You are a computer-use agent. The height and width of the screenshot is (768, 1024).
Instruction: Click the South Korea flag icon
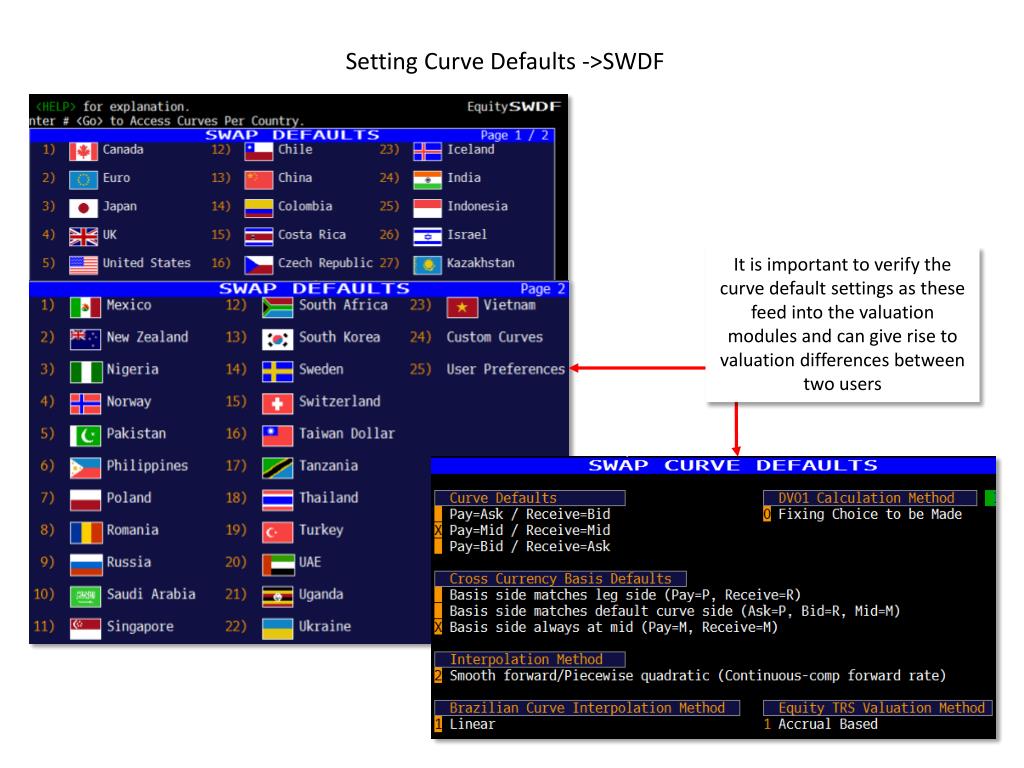[x=278, y=340]
